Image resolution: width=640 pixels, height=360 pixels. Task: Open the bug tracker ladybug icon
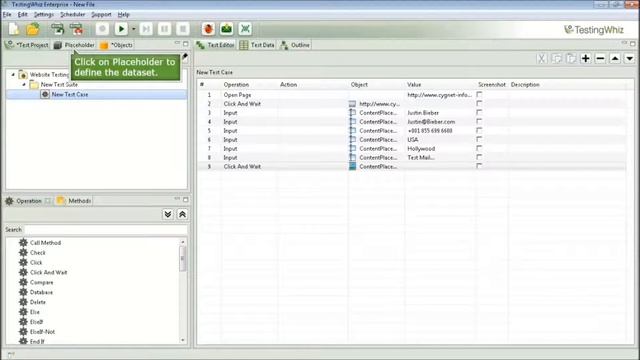[209, 29]
